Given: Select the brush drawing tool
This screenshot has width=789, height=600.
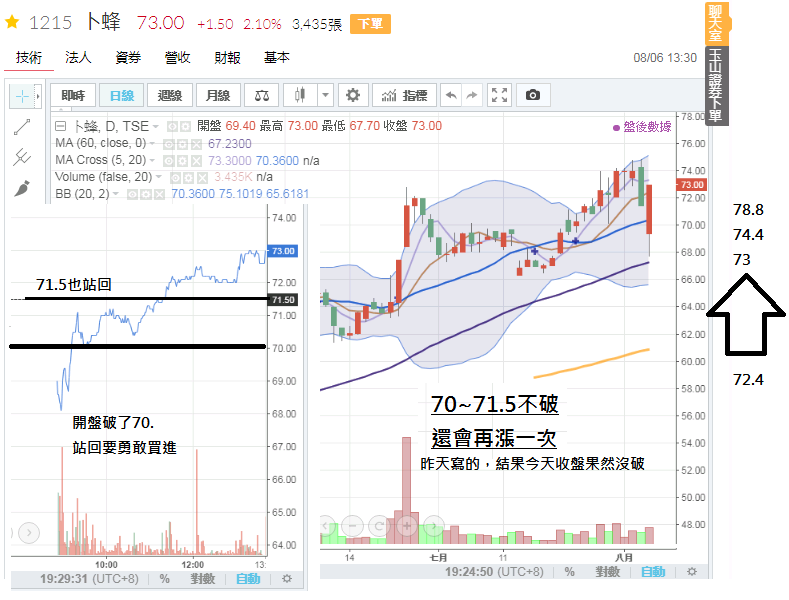Looking at the screenshot, I should point(22,188).
